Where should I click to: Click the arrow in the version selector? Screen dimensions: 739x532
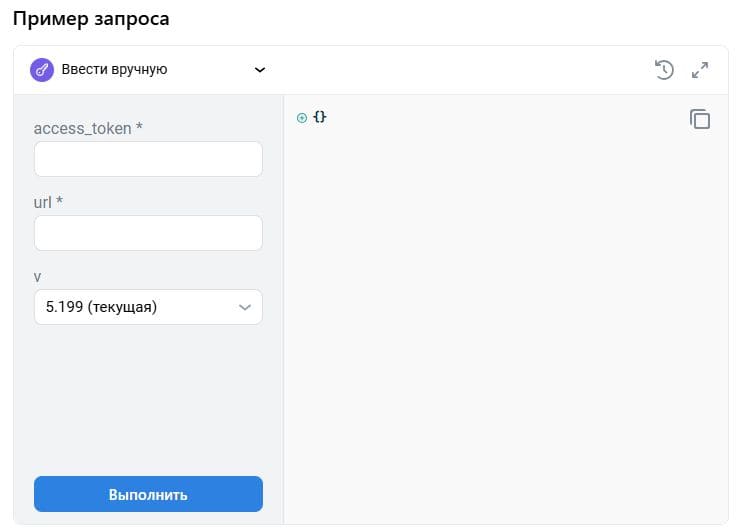[245, 307]
